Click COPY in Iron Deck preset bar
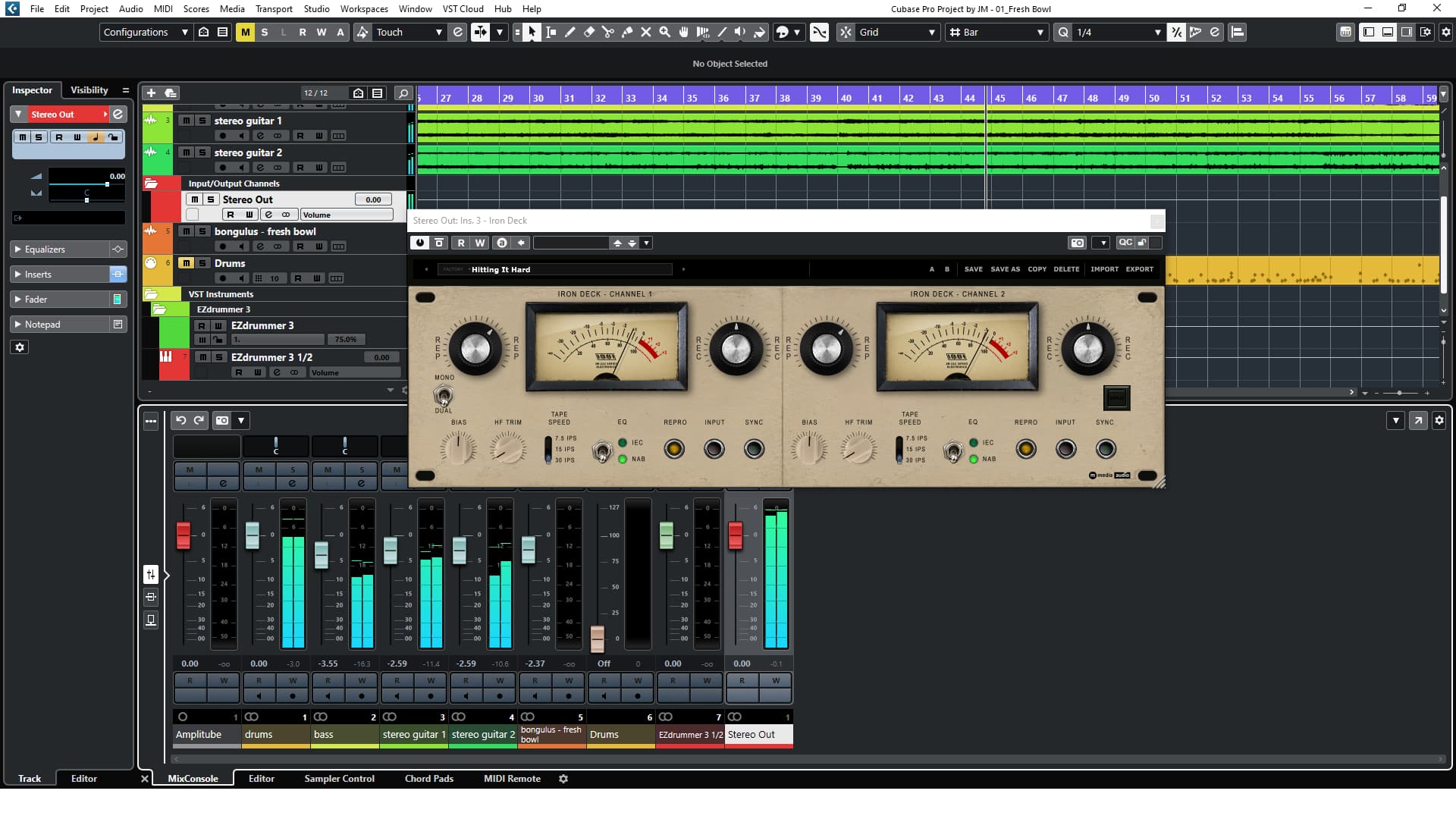Screen dimensions: 1456x819 point(1037,269)
